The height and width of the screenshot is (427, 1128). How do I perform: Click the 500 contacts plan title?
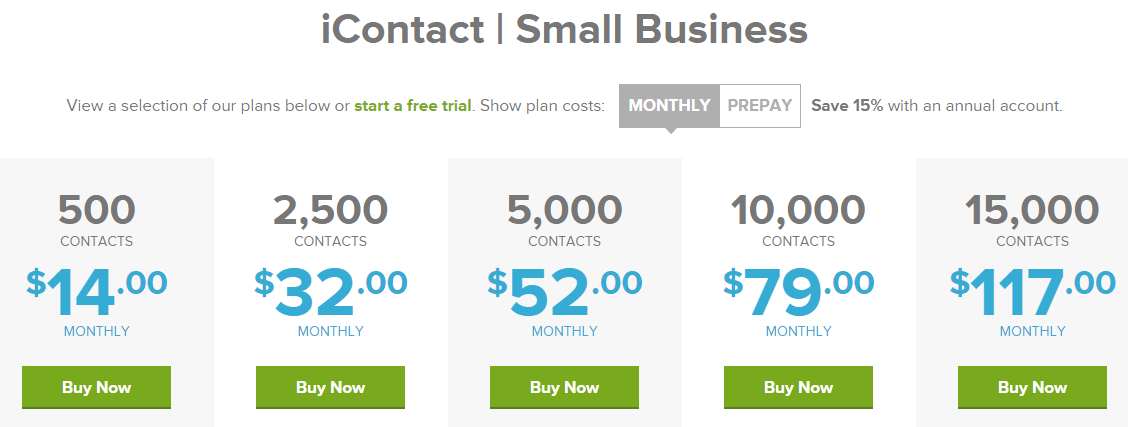coord(96,219)
